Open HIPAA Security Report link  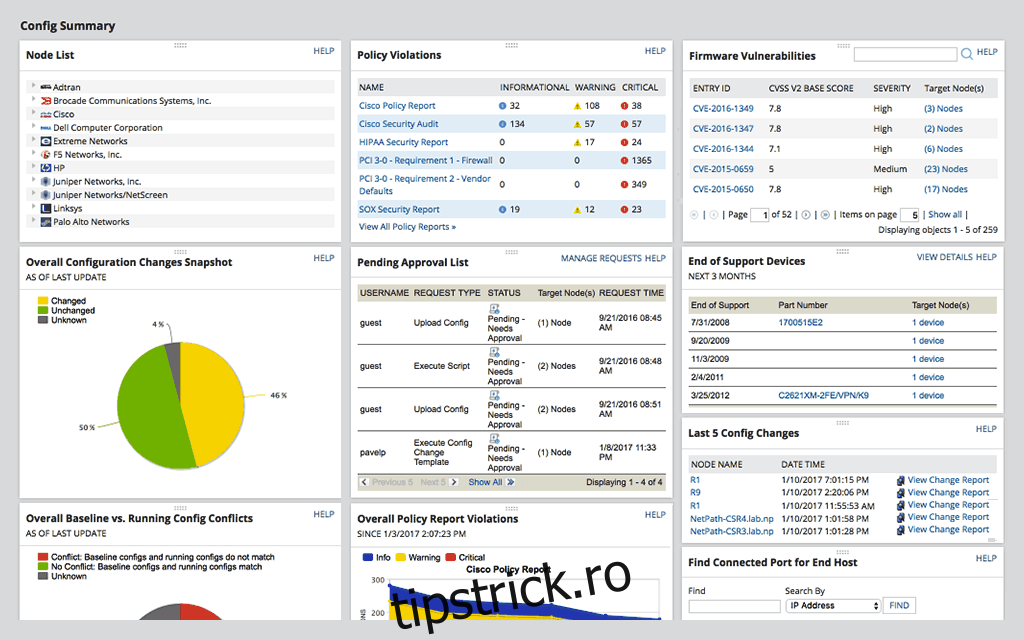(403, 142)
